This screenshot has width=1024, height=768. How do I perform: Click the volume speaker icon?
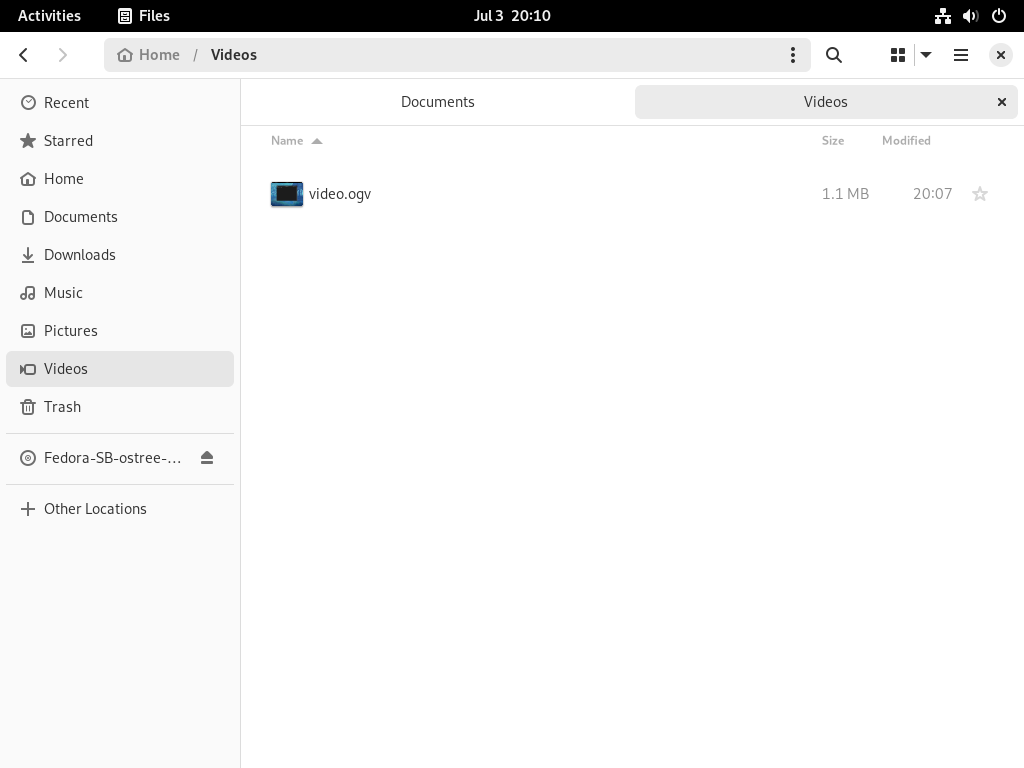[970, 16]
